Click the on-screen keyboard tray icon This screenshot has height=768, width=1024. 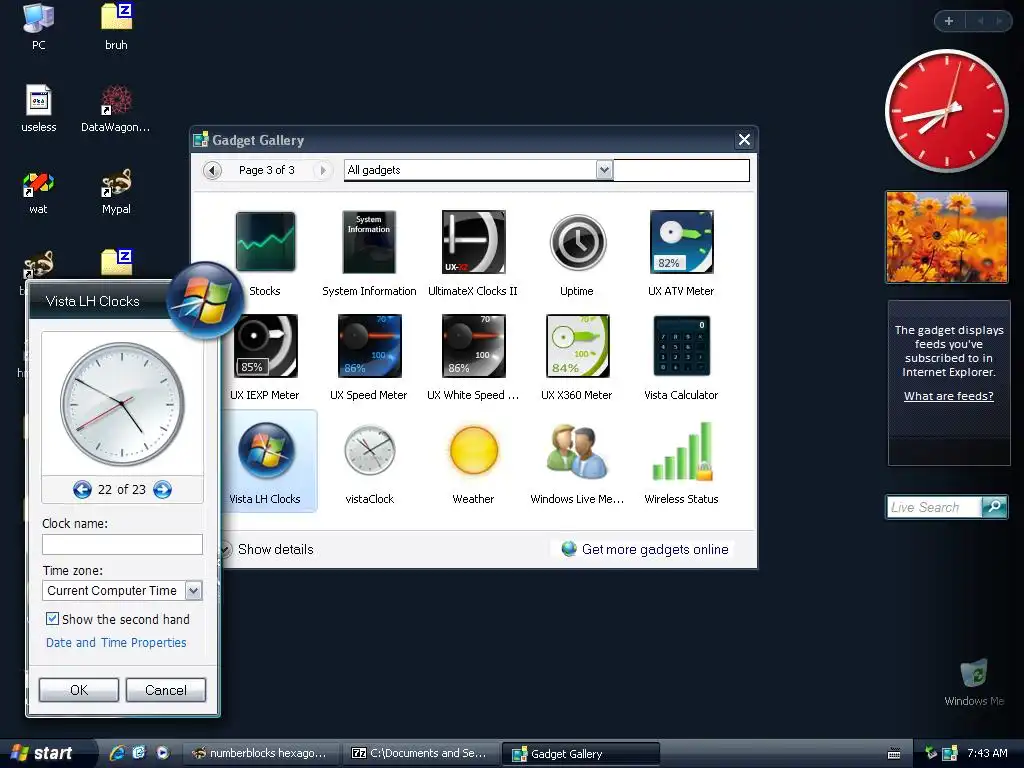[895, 754]
